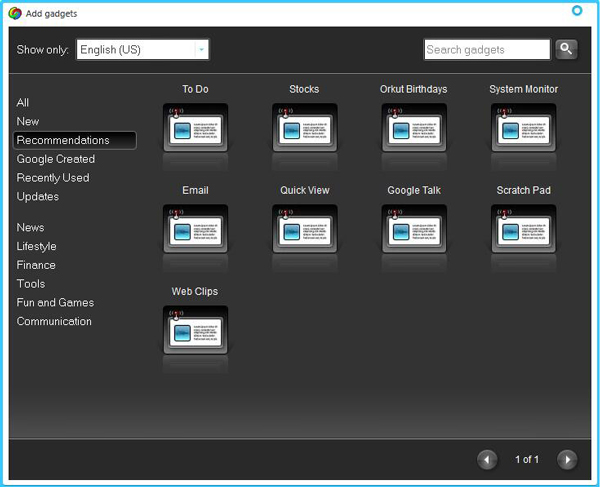Click the Web Clips title text
The width and height of the screenshot is (600, 487).
click(195, 291)
